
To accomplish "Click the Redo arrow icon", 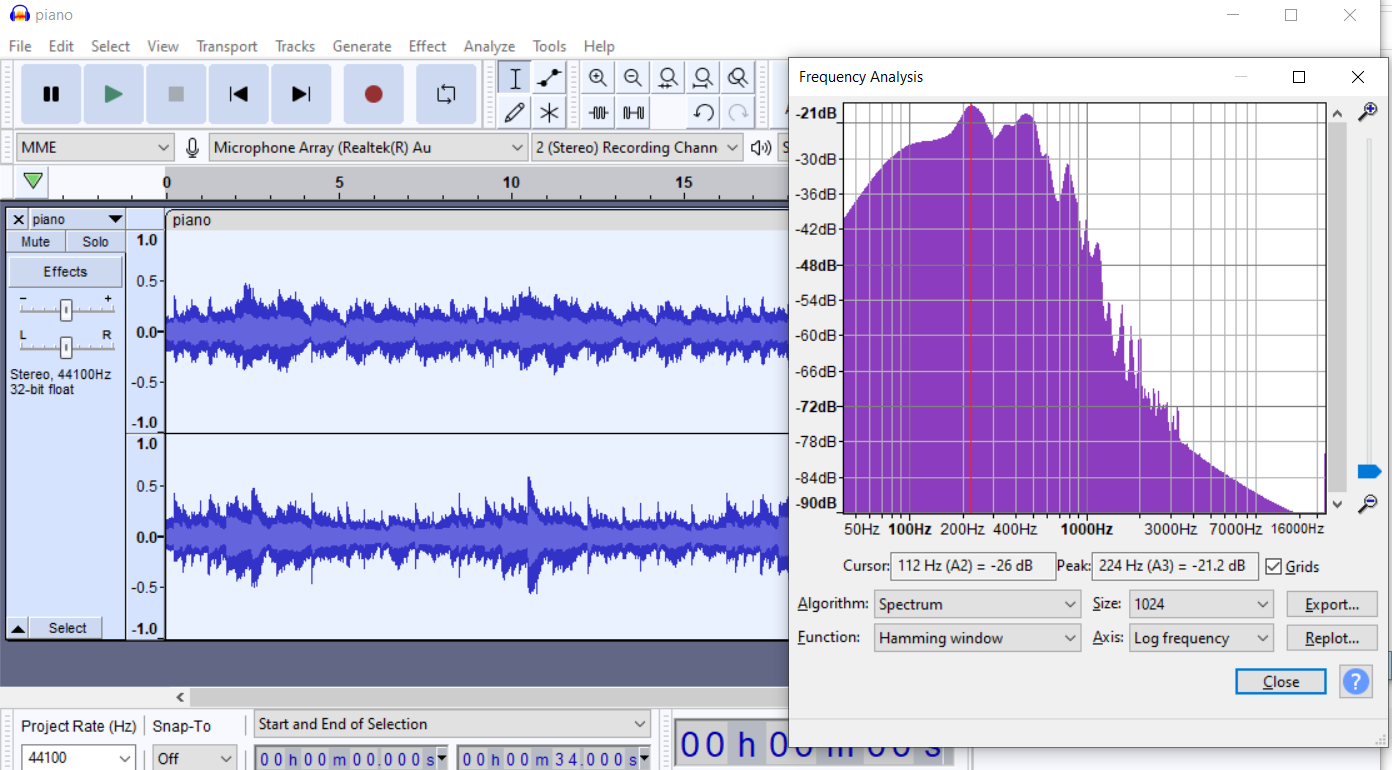I will [x=738, y=112].
